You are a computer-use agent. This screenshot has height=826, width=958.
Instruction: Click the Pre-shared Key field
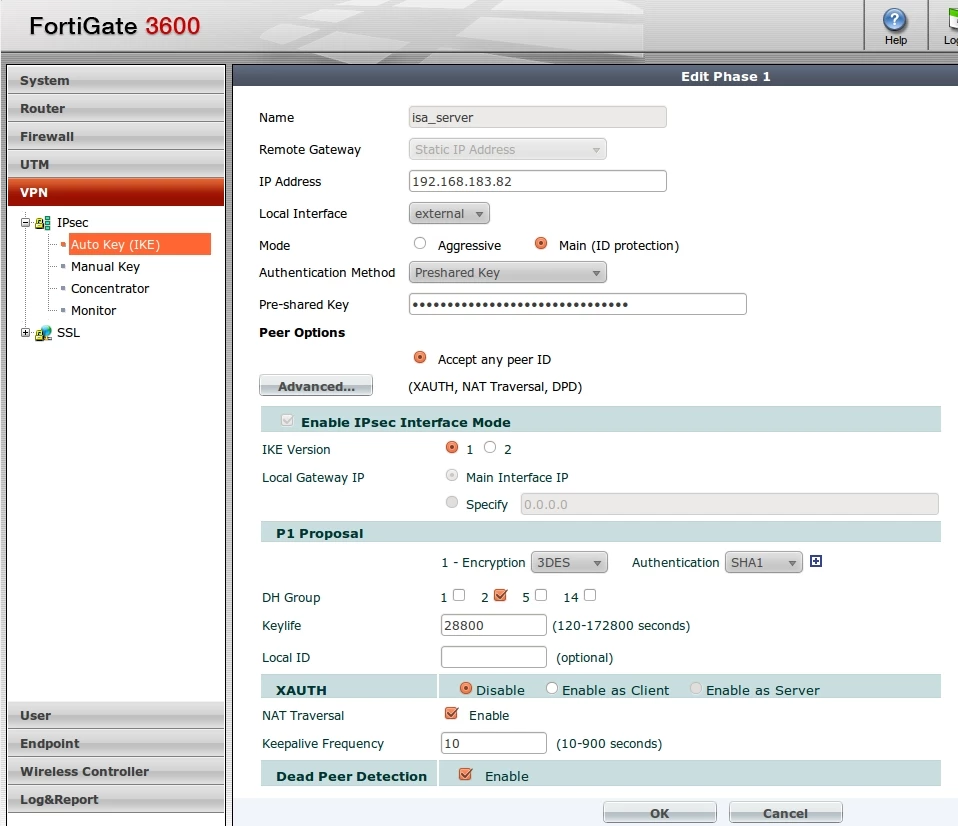coord(577,304)
